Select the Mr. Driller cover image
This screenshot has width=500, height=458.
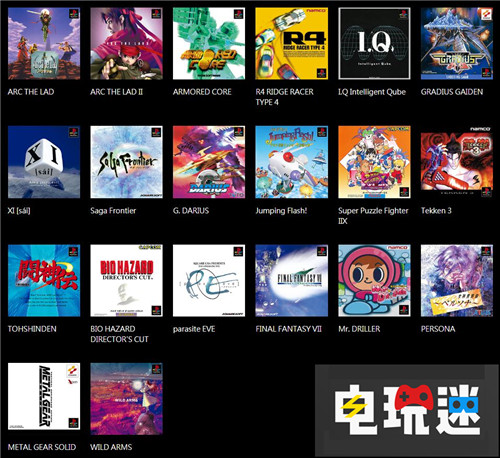(374, 281)
